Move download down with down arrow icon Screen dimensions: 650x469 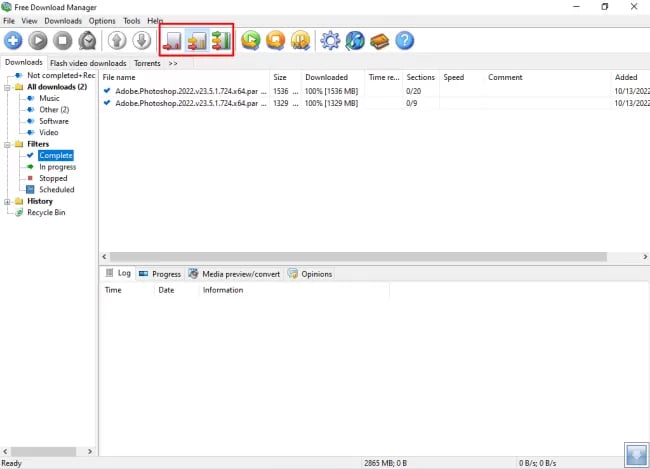142,41
